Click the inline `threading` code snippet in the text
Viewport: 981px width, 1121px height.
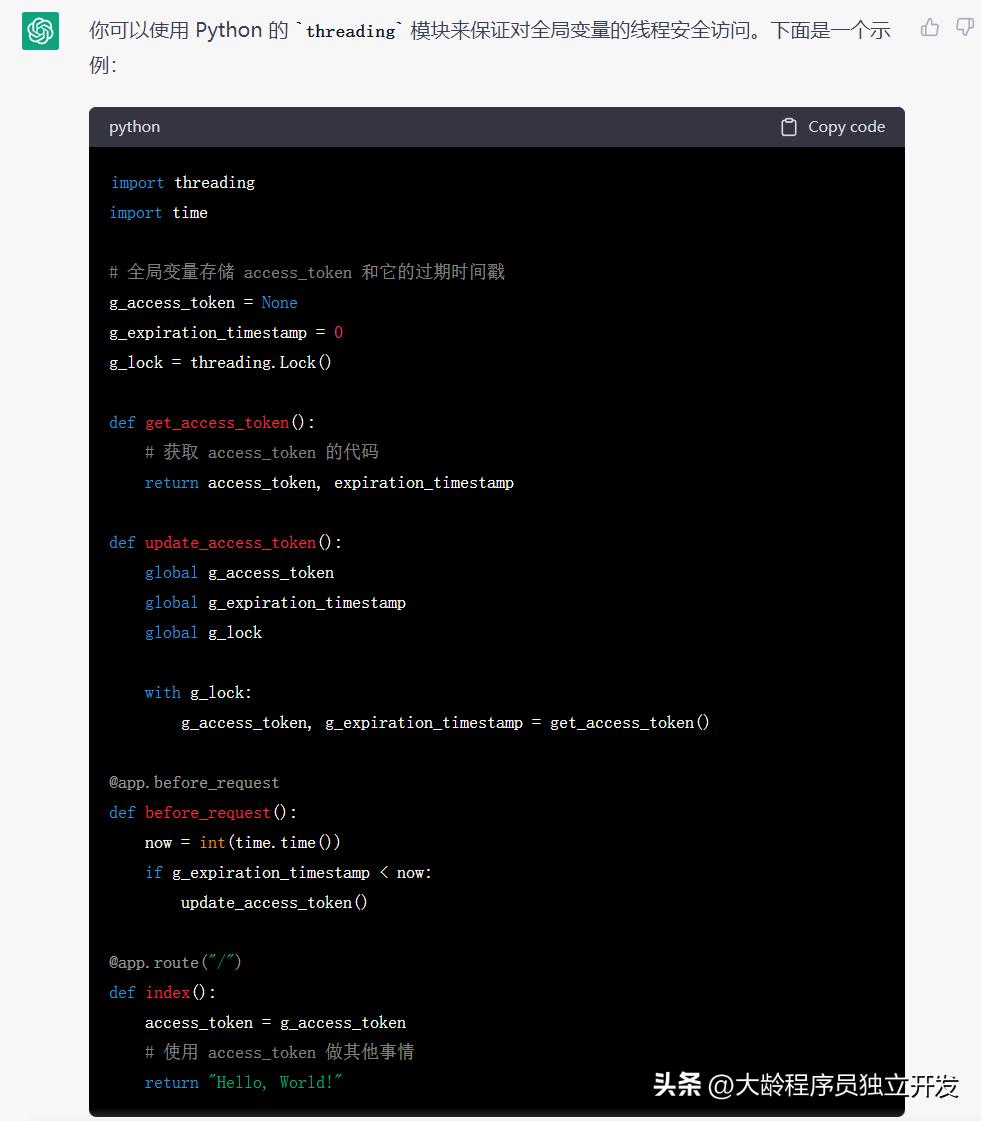[x=350, y=30]
